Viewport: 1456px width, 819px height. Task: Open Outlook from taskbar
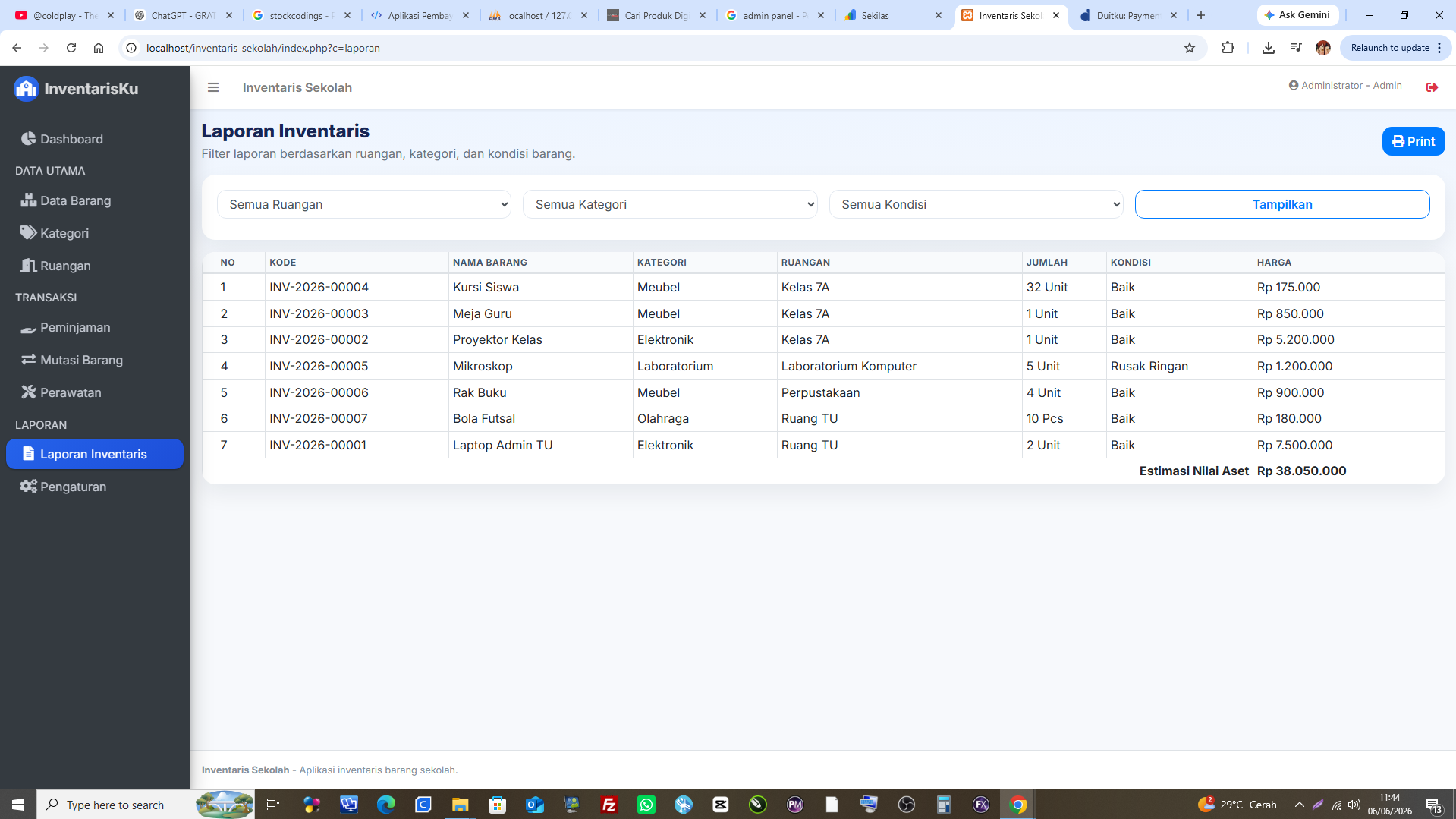tap(535, 805)
